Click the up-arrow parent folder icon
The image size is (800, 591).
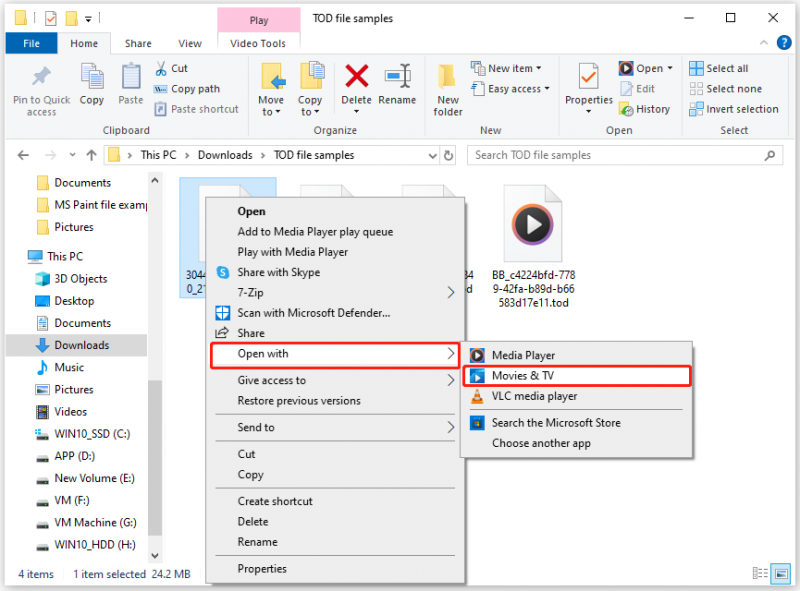click(91, 155)
